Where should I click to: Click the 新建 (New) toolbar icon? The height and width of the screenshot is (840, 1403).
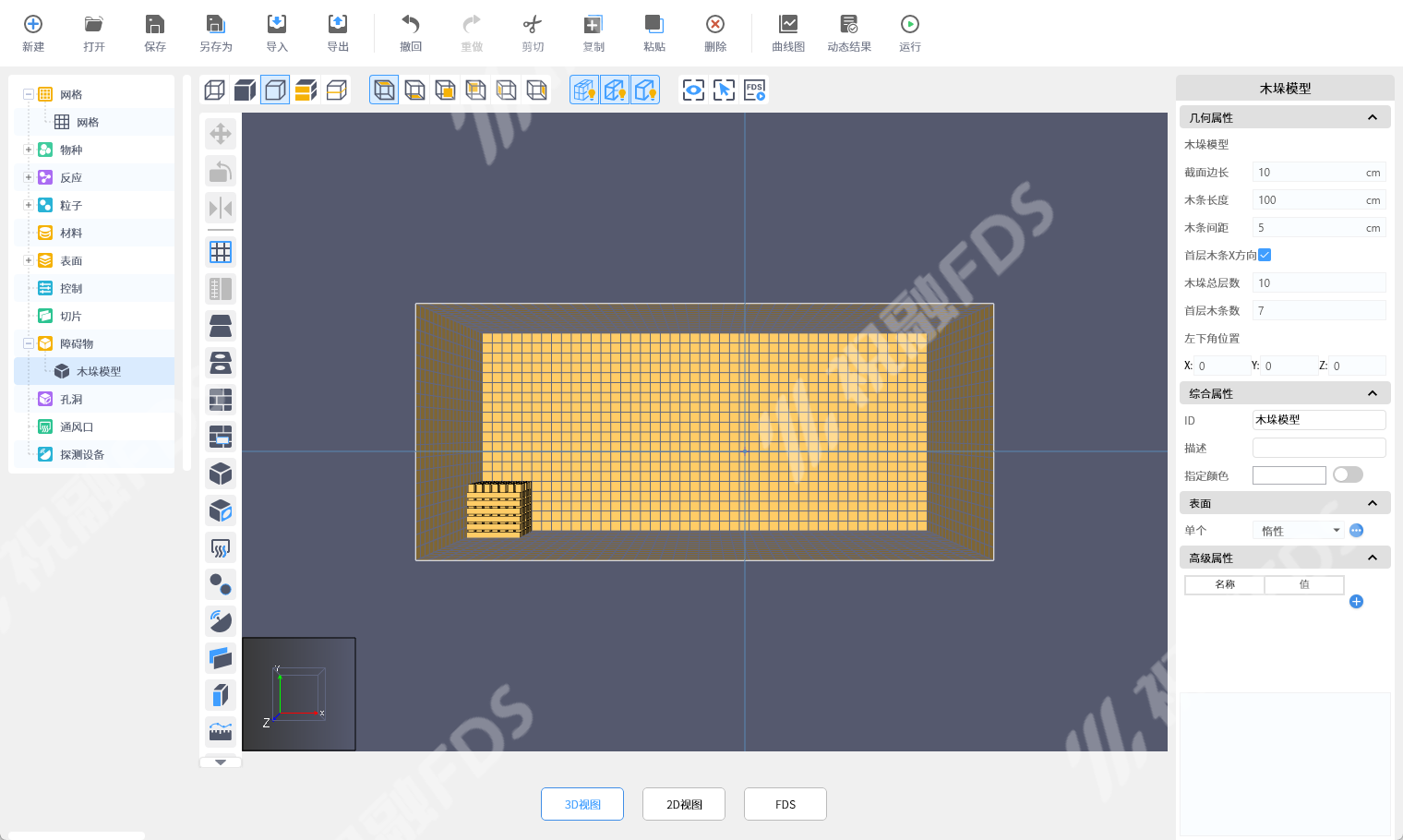[33, 25]
